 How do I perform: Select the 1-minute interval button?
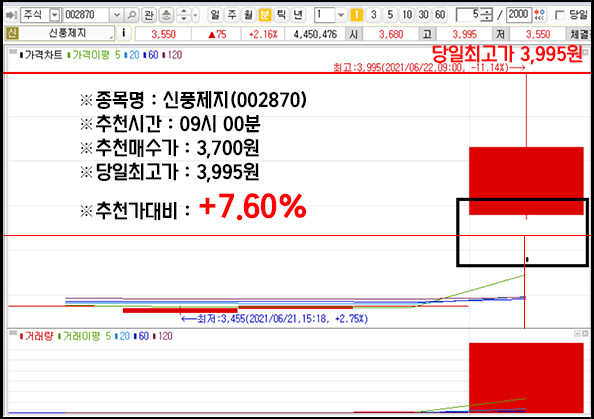356,15
